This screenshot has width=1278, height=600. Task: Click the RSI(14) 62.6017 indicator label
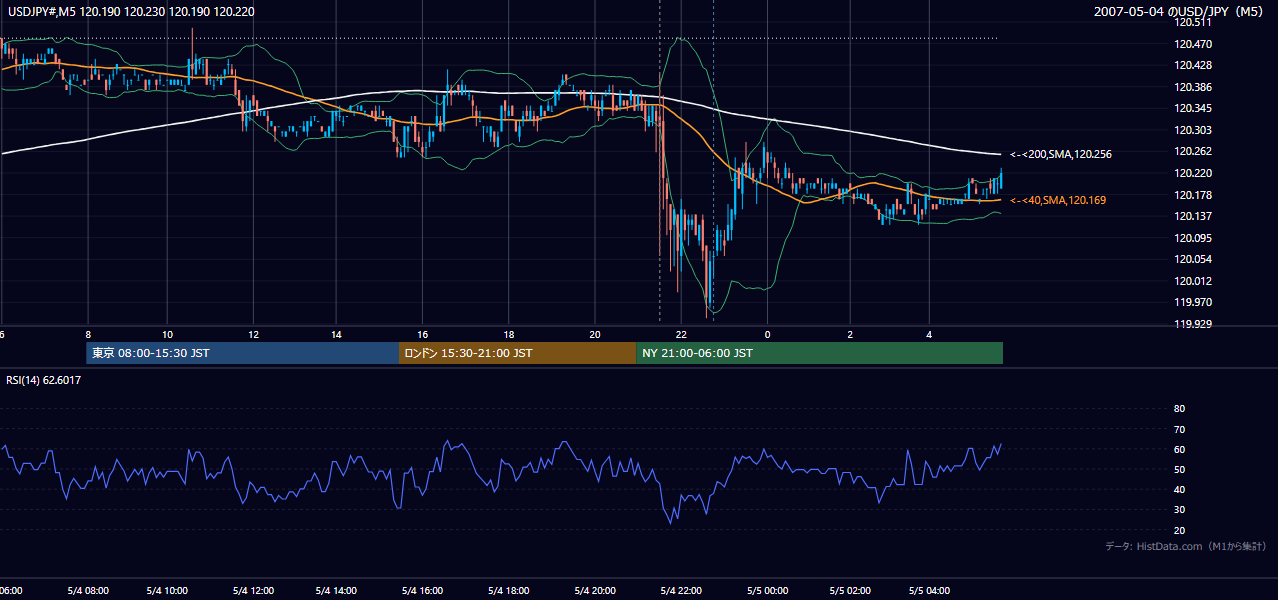(44, 380)
